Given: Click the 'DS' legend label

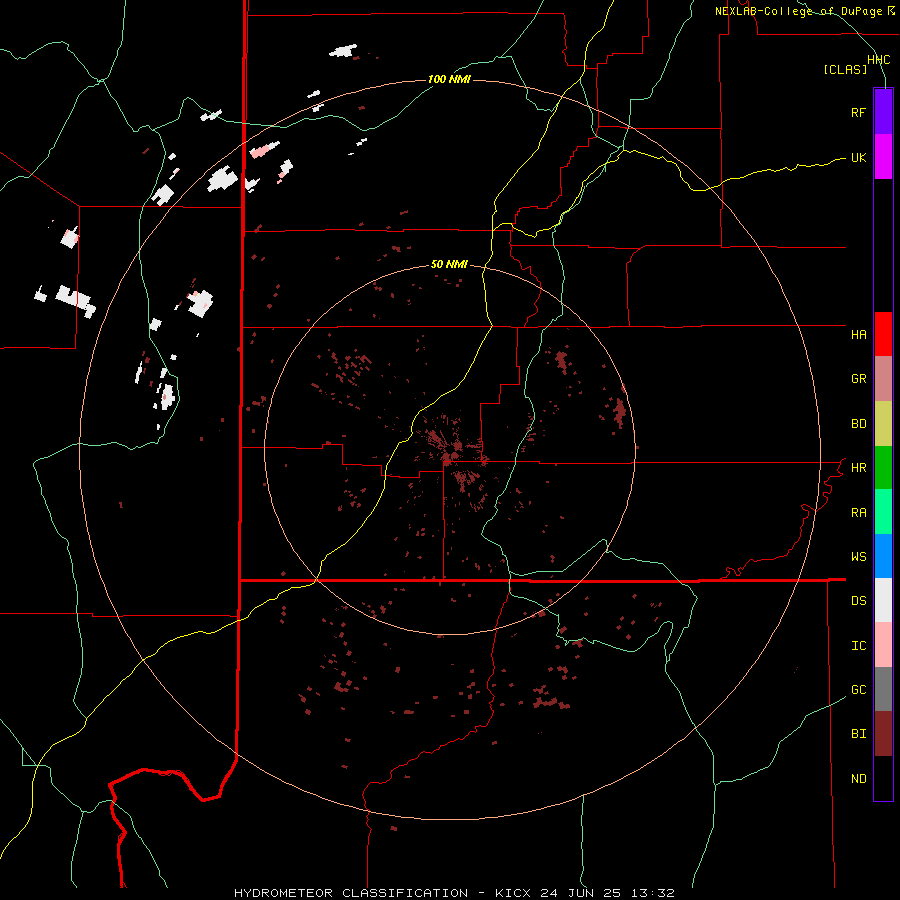Looking at the screenshot, I should 858,601.
